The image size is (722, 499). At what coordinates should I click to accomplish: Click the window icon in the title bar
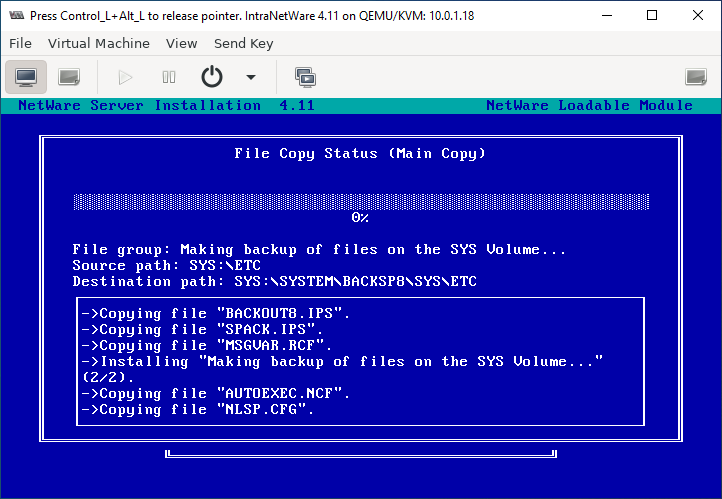[16, 15]
